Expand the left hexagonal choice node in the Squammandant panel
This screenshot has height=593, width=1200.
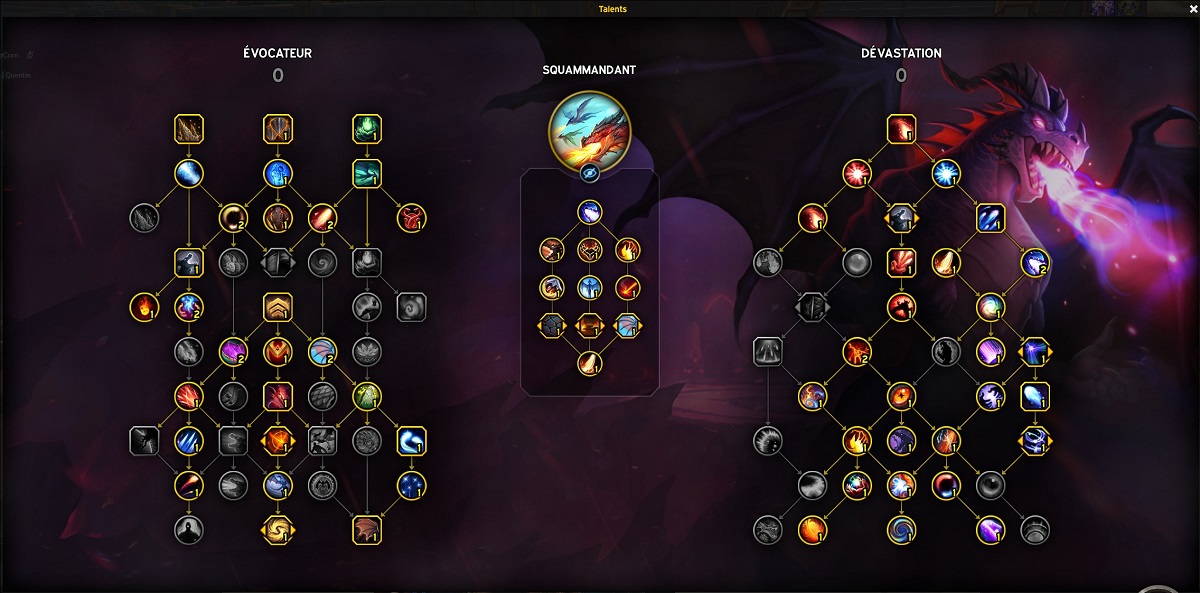pos(552,326)
